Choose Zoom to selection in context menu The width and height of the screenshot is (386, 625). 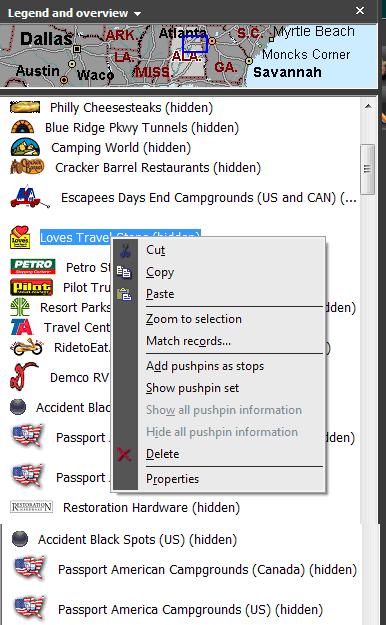(x=194, y=319)
